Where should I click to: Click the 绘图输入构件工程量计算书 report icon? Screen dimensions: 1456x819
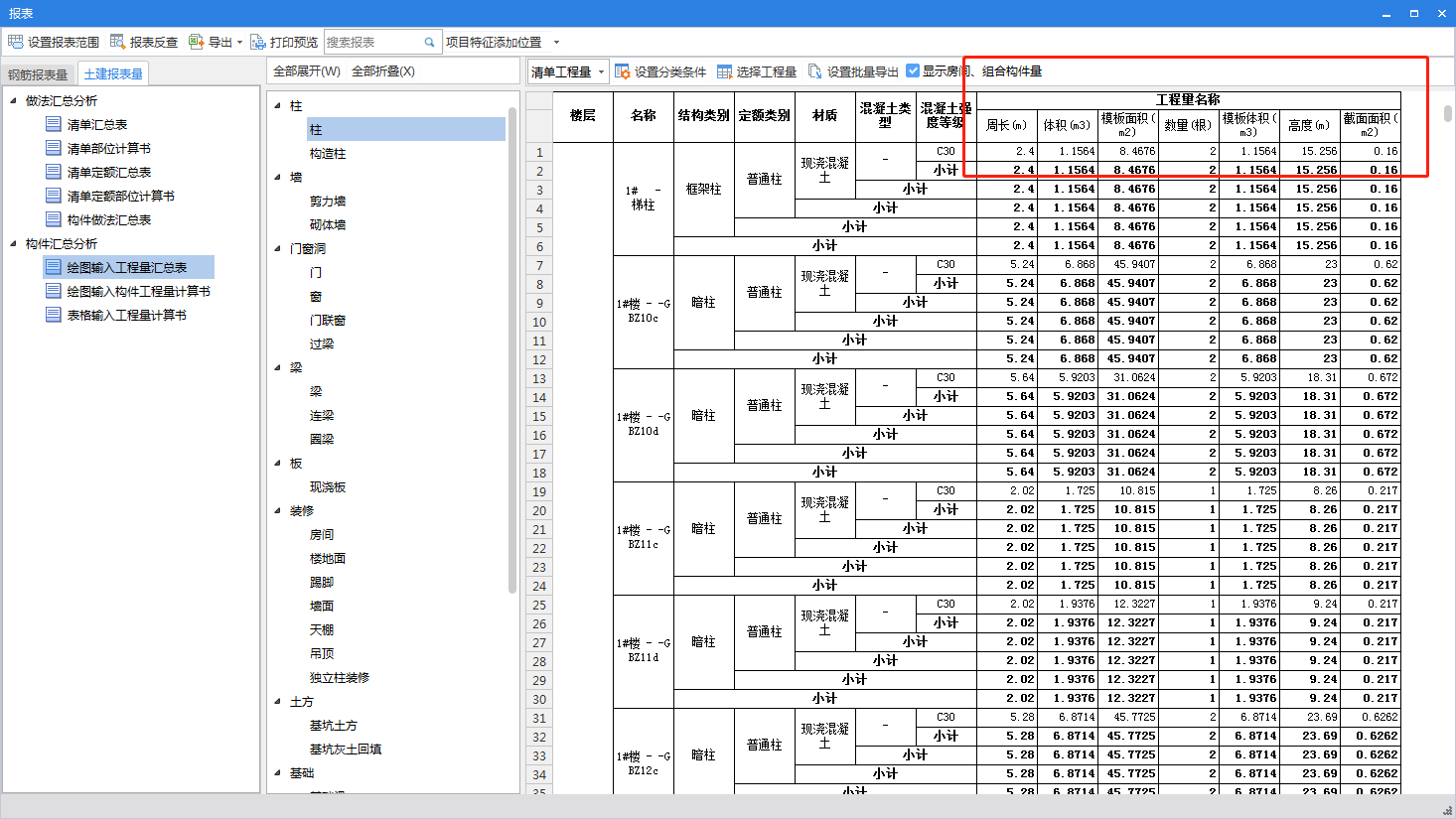(54, 291)
